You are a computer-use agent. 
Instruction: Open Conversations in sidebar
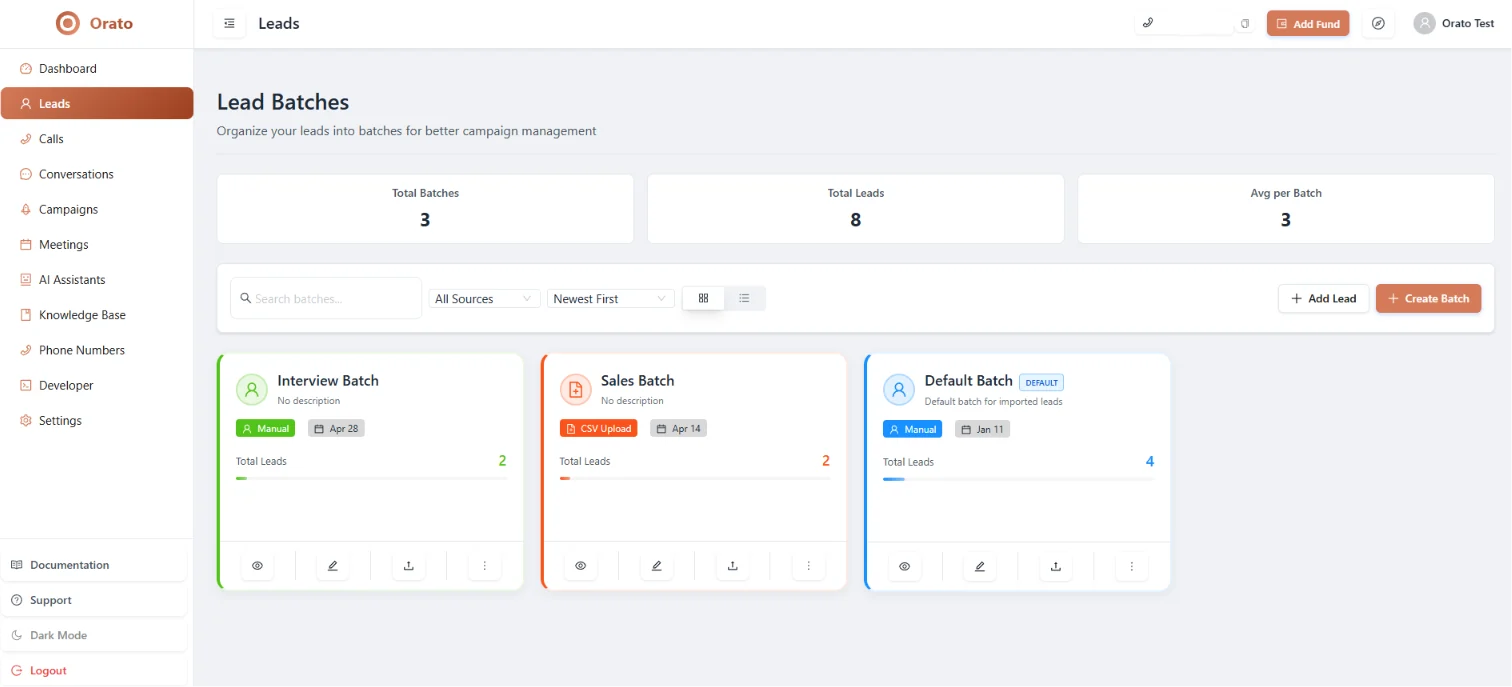click(x=97, y=174)
